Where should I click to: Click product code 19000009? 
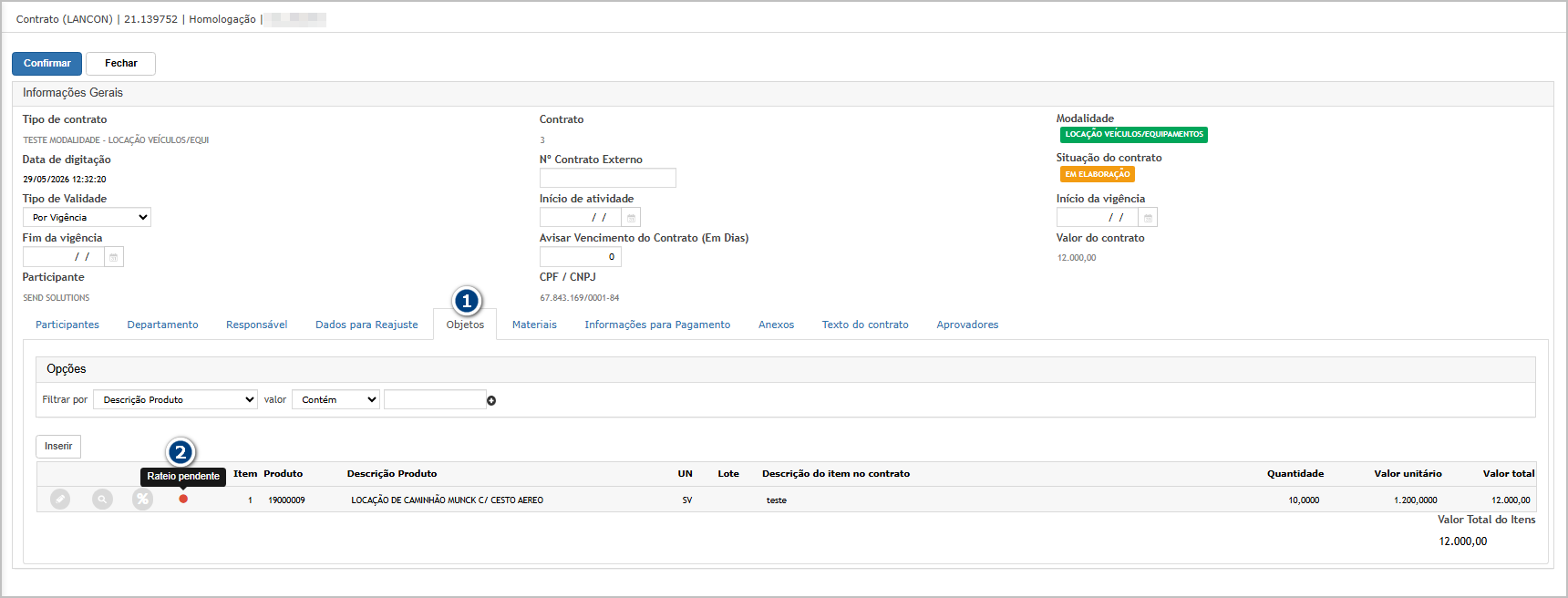286,500
